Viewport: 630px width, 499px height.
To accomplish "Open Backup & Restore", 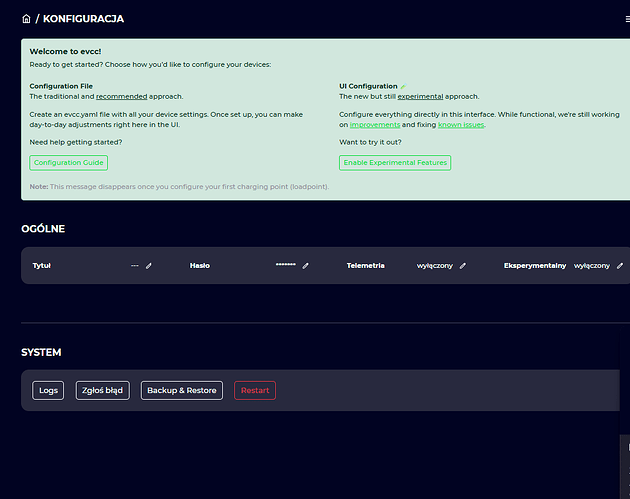I will pos(181,390).
